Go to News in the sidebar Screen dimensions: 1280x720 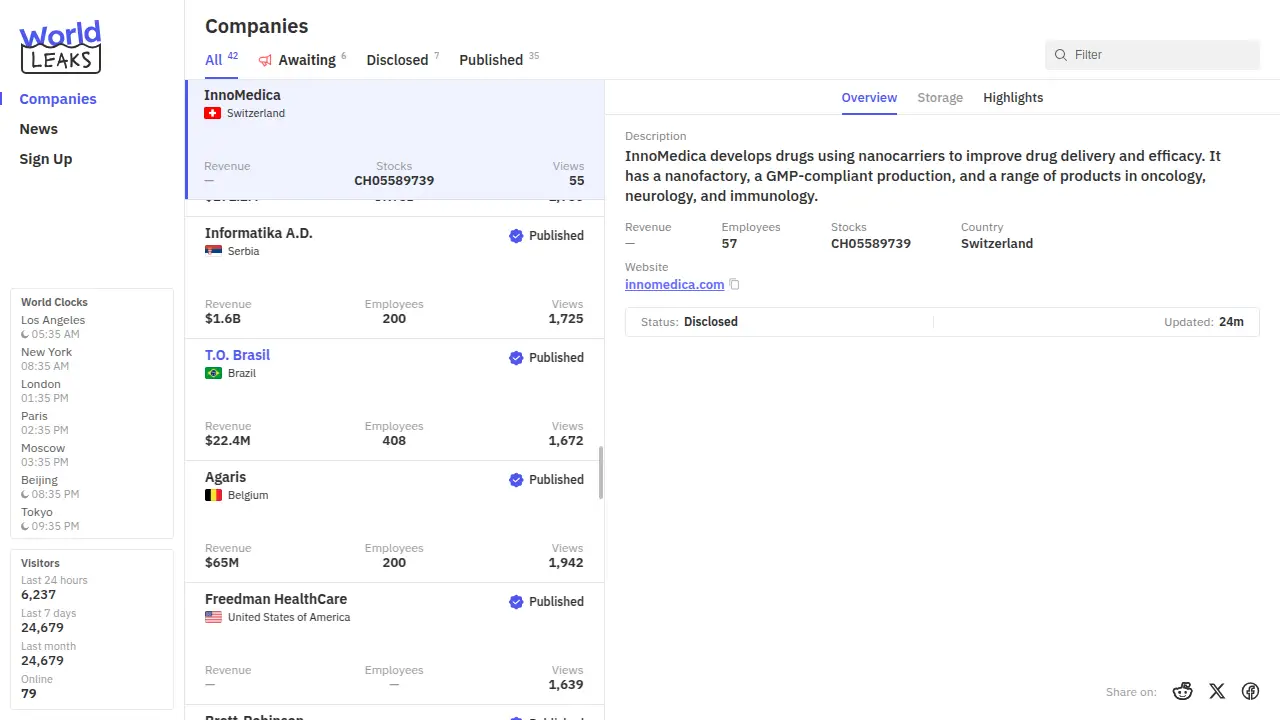coord(39,129)
